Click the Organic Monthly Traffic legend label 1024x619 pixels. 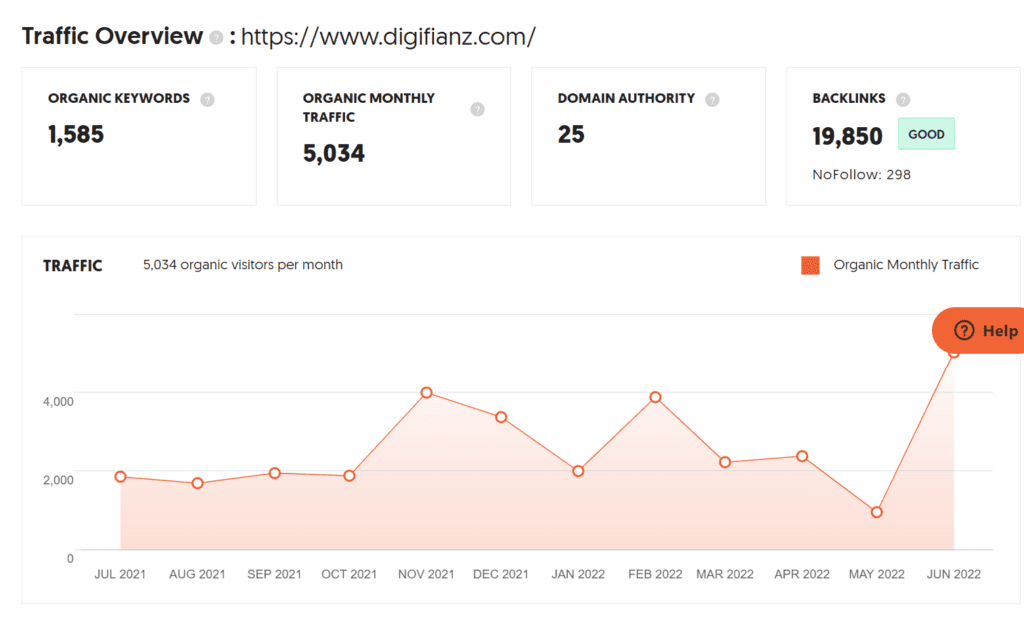906,264
